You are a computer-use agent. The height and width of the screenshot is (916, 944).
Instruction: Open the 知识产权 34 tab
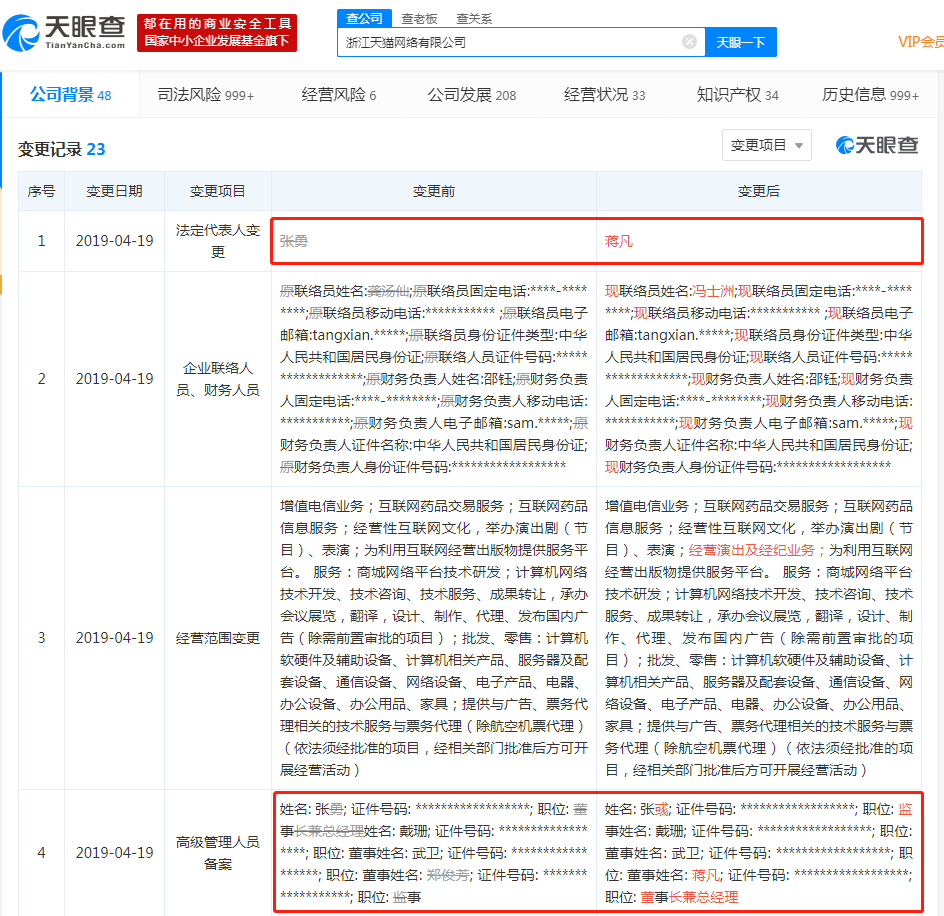(x=738, y=95)
